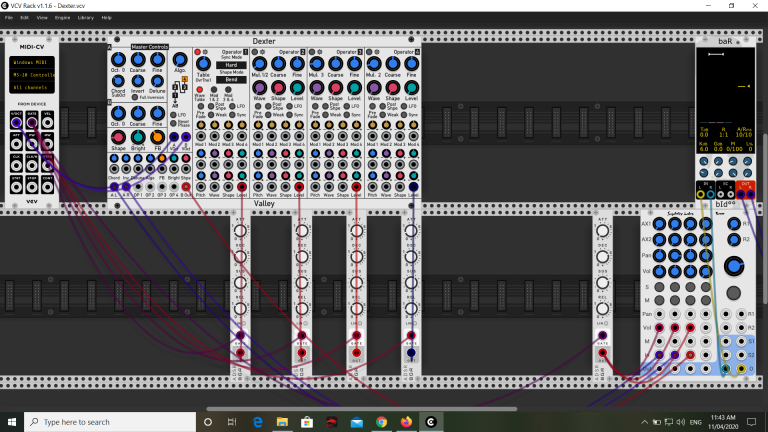Open the 'MS-20 Controller' device selector
Screen dimensions: 768x432
coord(32,75)
